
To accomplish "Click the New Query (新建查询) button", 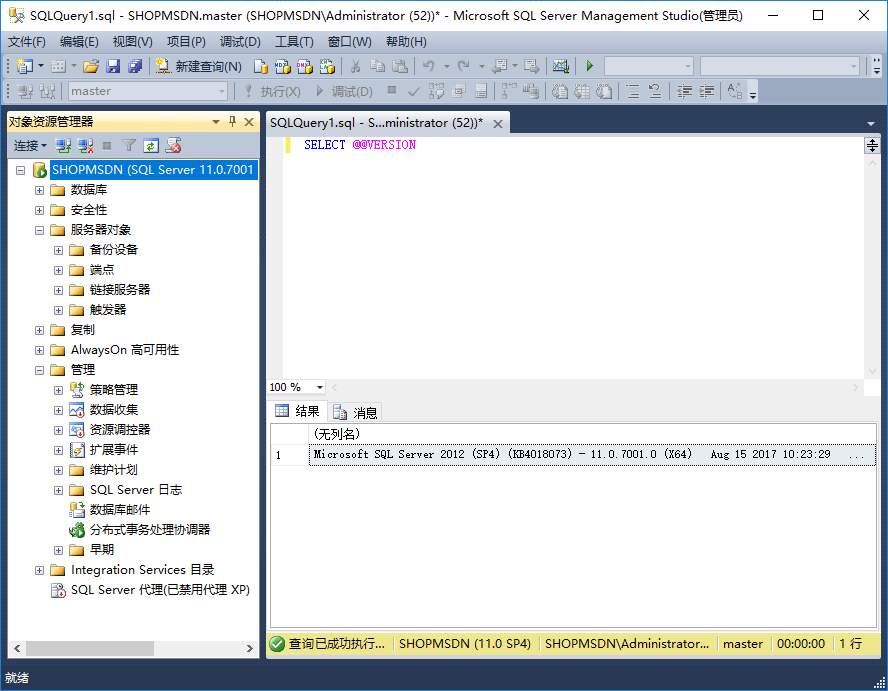I will [x=198, y=66].
